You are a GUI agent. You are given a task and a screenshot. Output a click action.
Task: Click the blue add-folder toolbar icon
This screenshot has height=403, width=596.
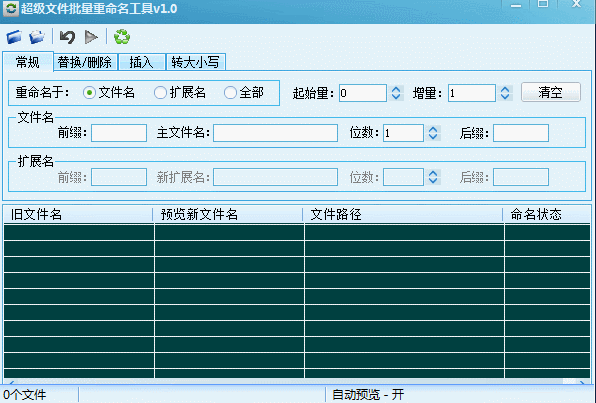[x=14, y=37]
